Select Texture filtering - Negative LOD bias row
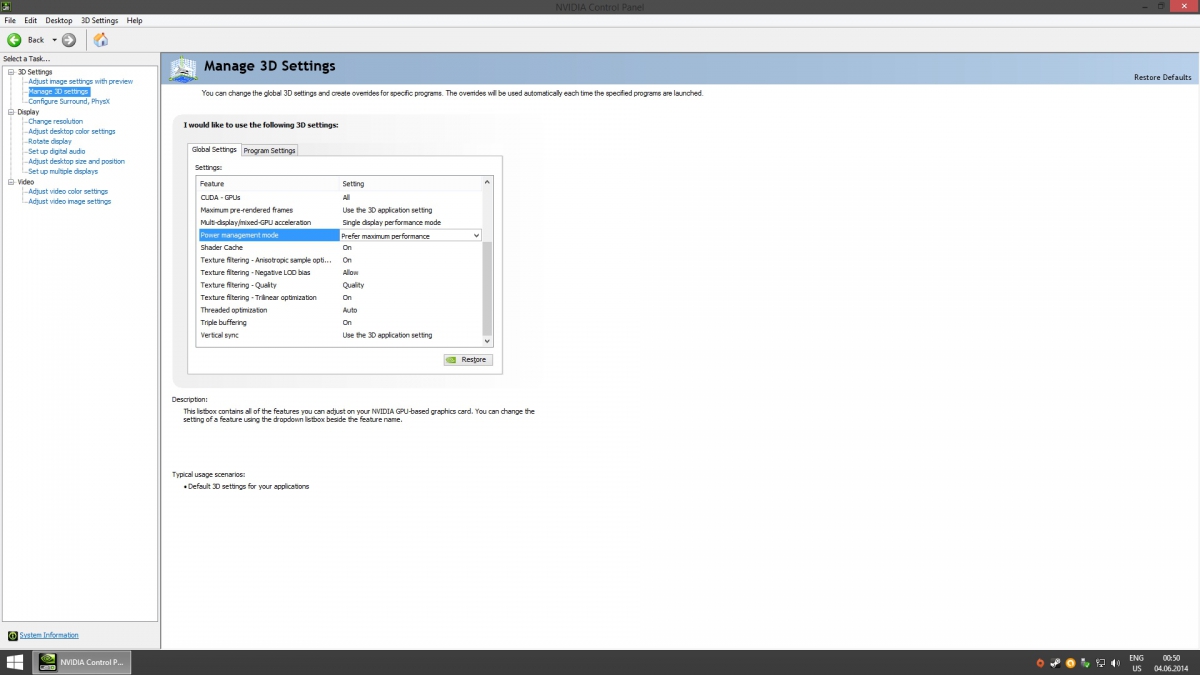The width and height of the screenshot is (1200, 675). (x=340, y=272)
